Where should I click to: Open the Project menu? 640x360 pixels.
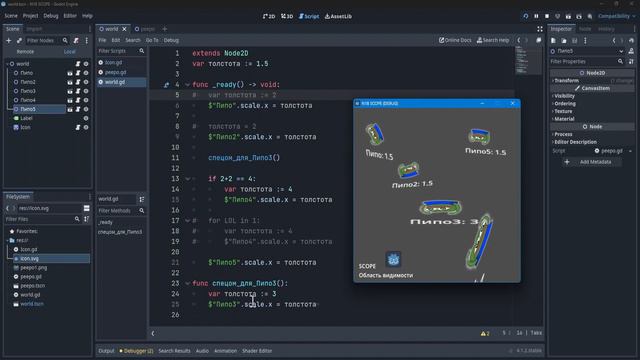pyautogui.click(x=30, y=16)
